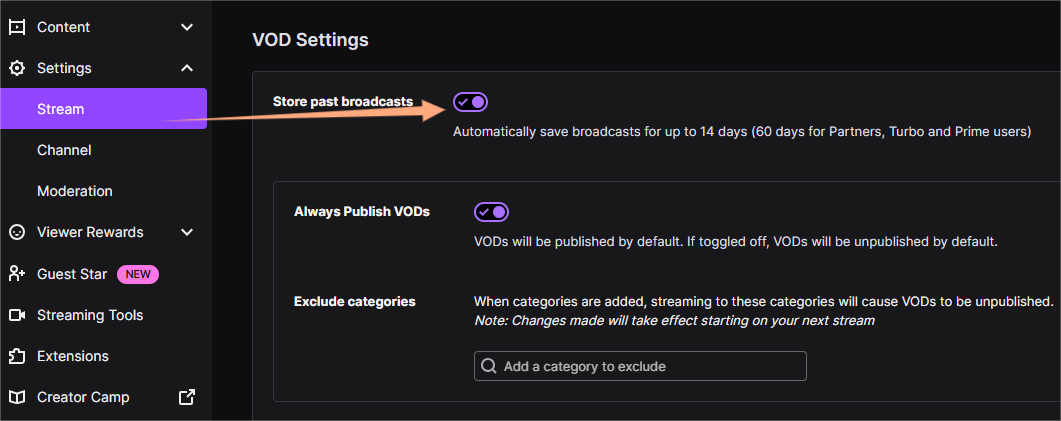Turn off Always Publish VODs toggle

pyautogui.click(x=492, y=212)
